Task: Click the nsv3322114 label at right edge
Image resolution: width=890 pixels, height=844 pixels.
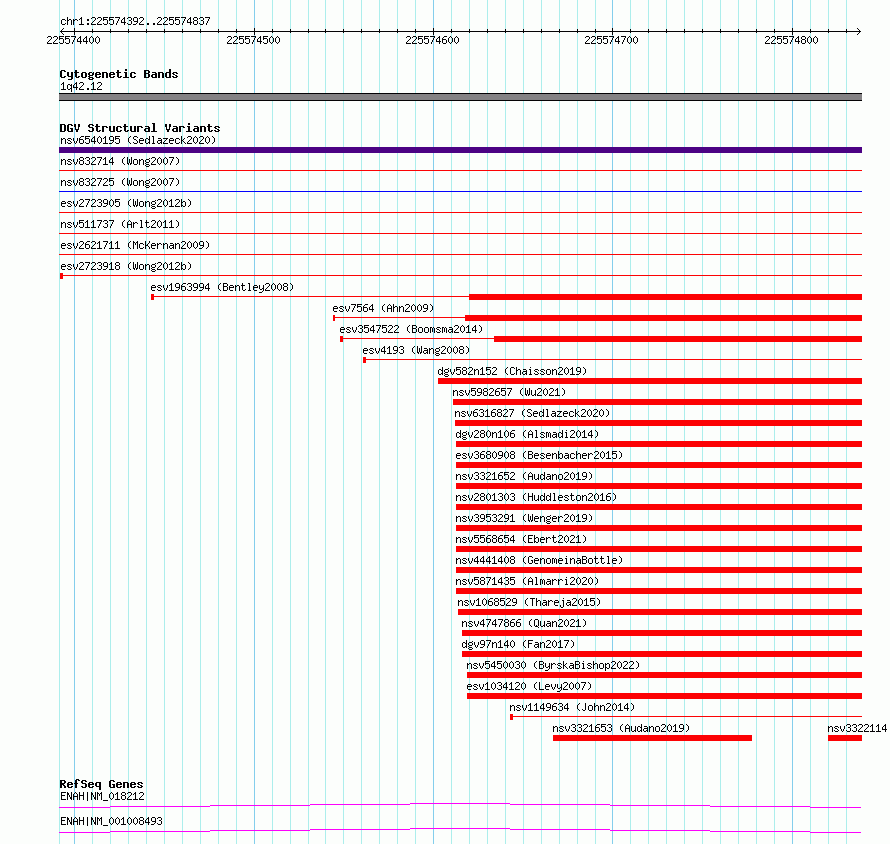Action: tap(857, 728)
